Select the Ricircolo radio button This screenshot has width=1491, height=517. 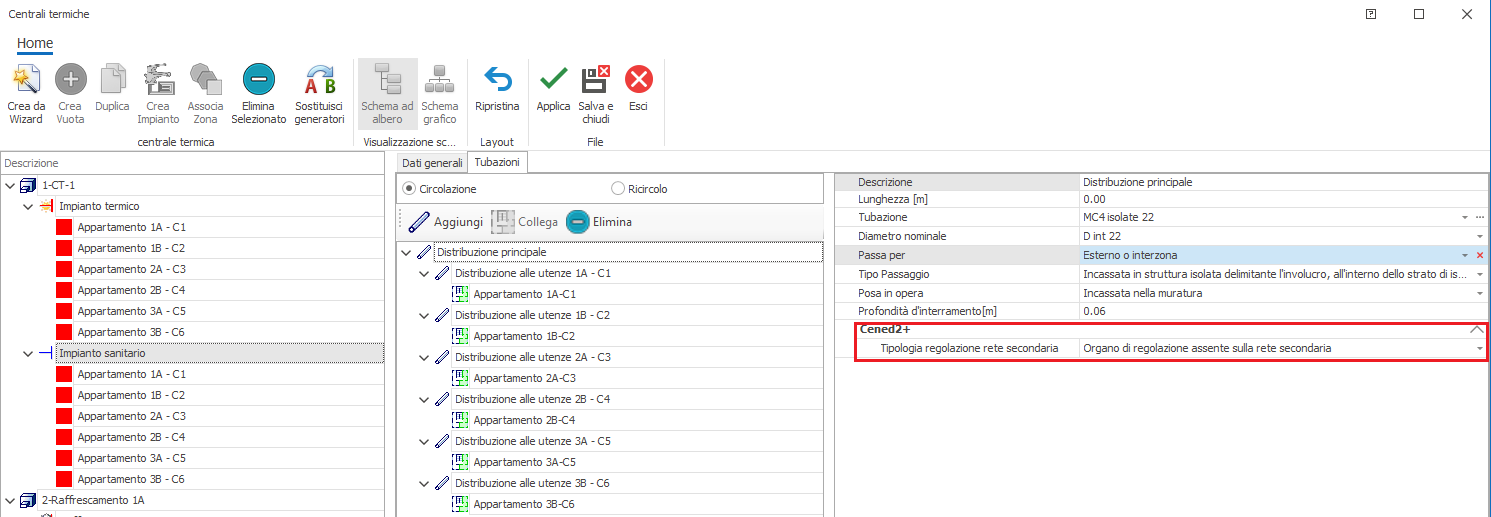pyautogui.click(x=618, y=189)
